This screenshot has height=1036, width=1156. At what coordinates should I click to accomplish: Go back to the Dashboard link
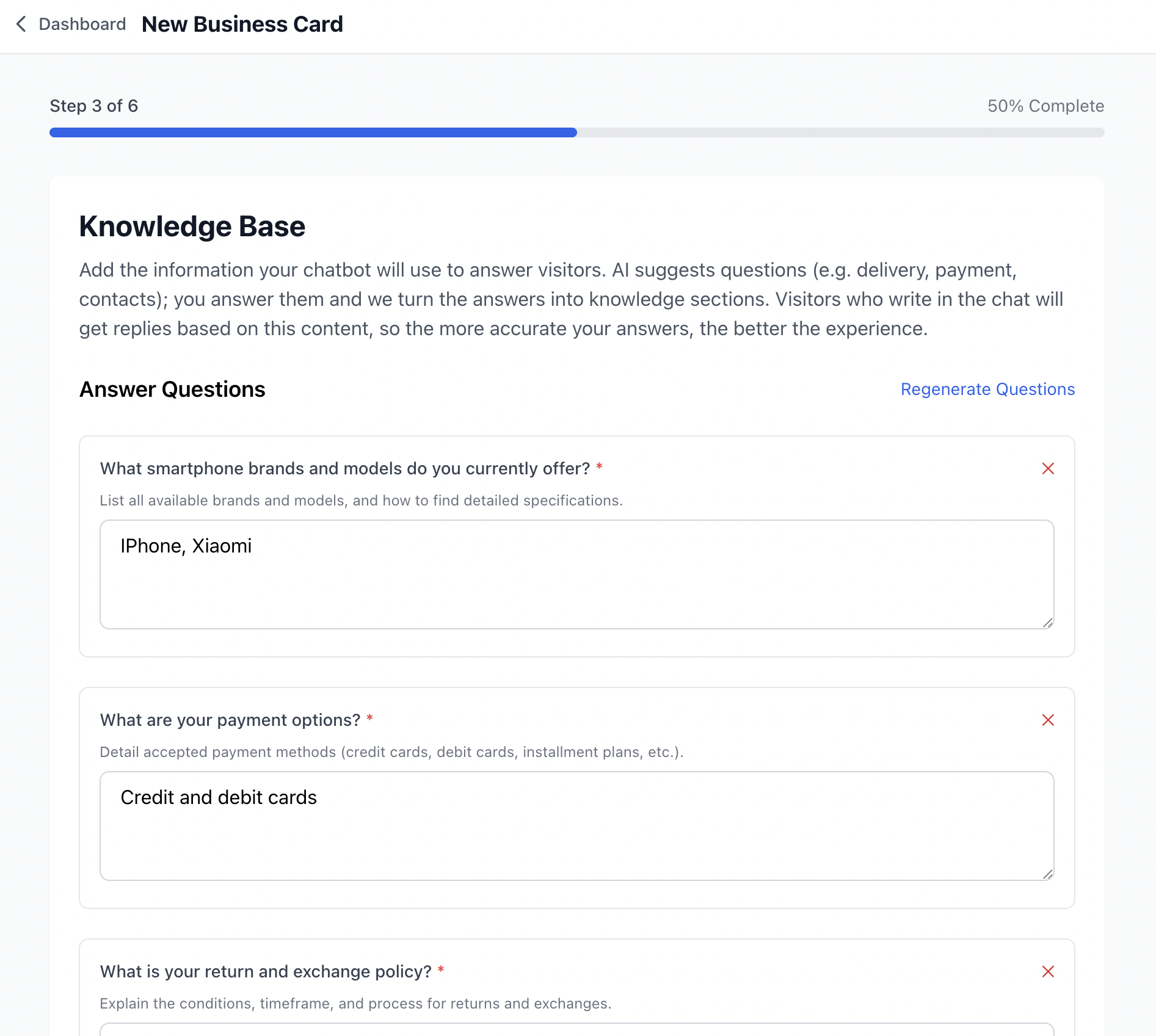[x=82, y=24]
